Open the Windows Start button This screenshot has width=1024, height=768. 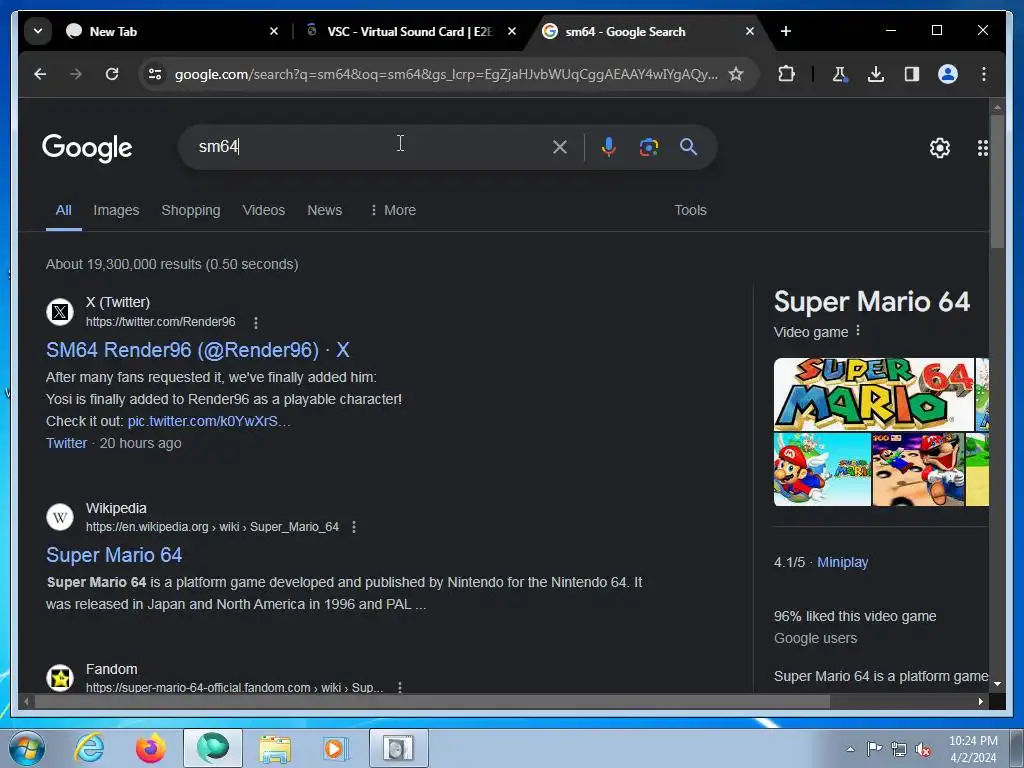tap(27, 748)
